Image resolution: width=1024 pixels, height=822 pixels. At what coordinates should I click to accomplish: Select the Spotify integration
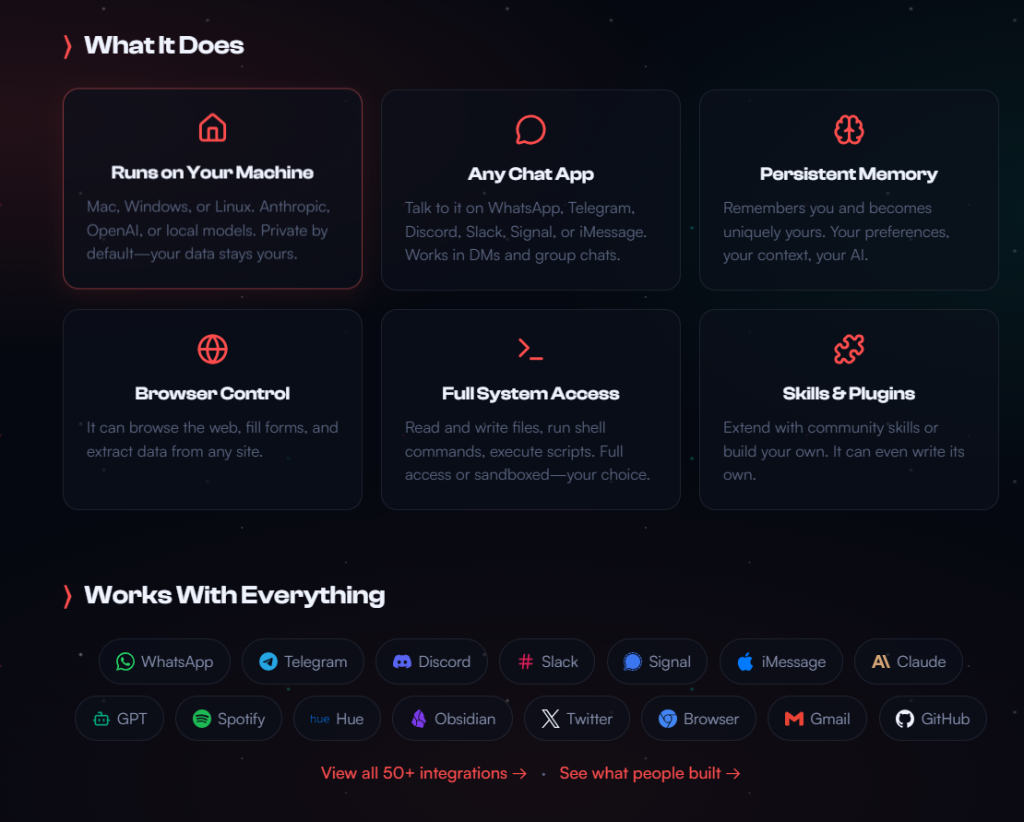[228, 718]
